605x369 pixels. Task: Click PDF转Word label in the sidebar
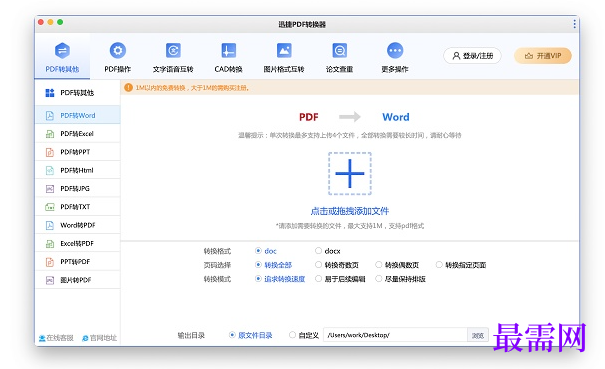(78, 115)
